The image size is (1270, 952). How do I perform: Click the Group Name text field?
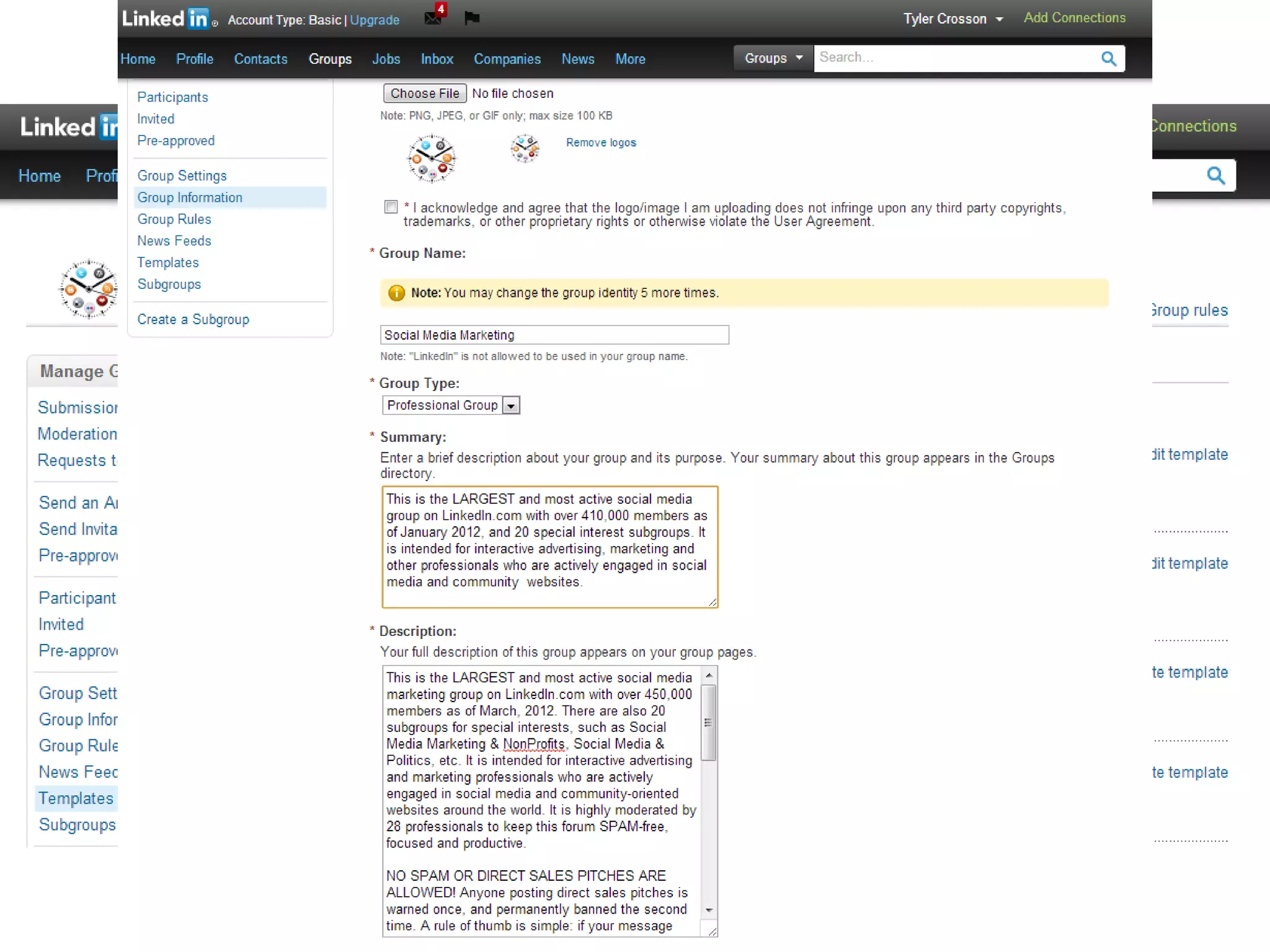tap(554, 335)
